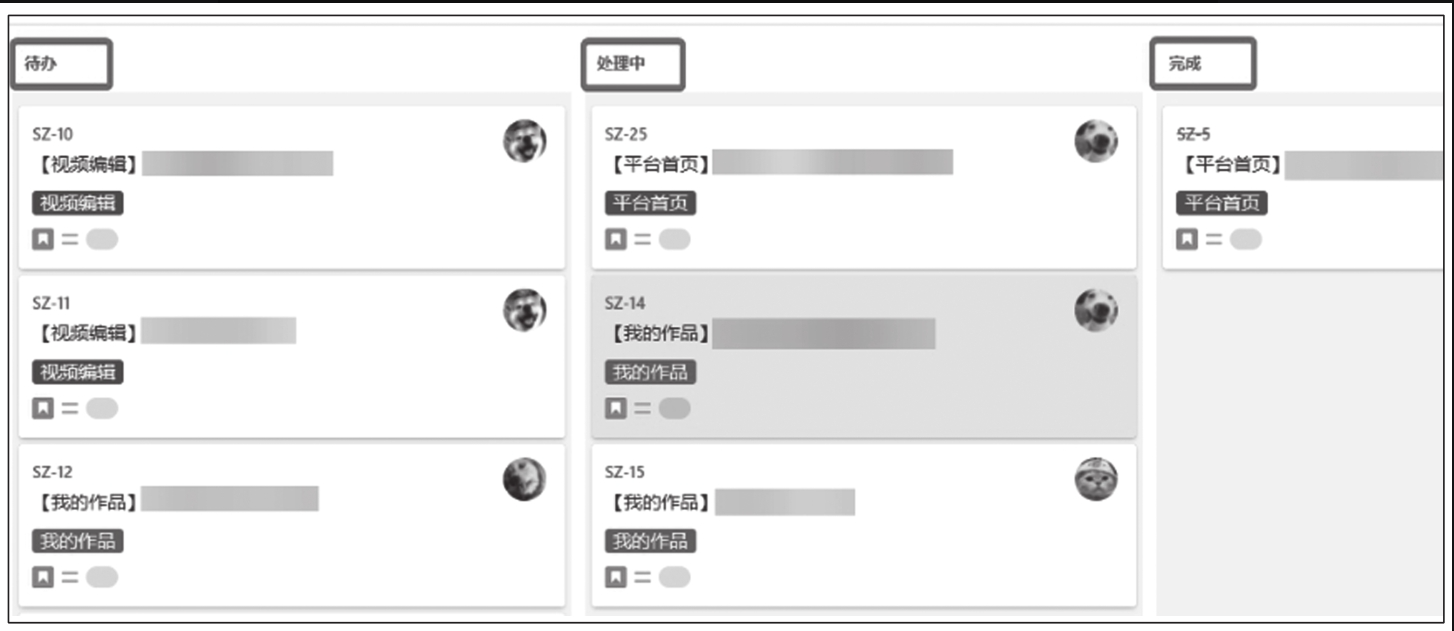Open assignee avatar on card SZ-10

[x=525, y=141]
